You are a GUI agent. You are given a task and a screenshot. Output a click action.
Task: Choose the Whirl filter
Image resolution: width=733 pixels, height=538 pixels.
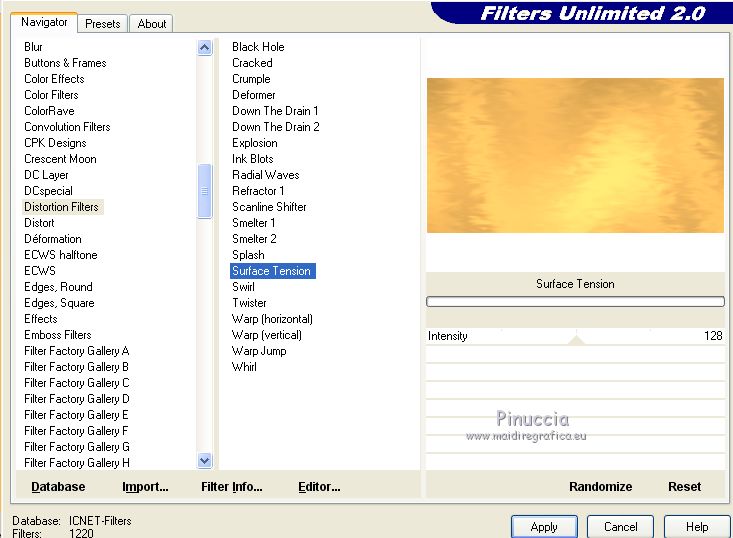coord(244,367)
